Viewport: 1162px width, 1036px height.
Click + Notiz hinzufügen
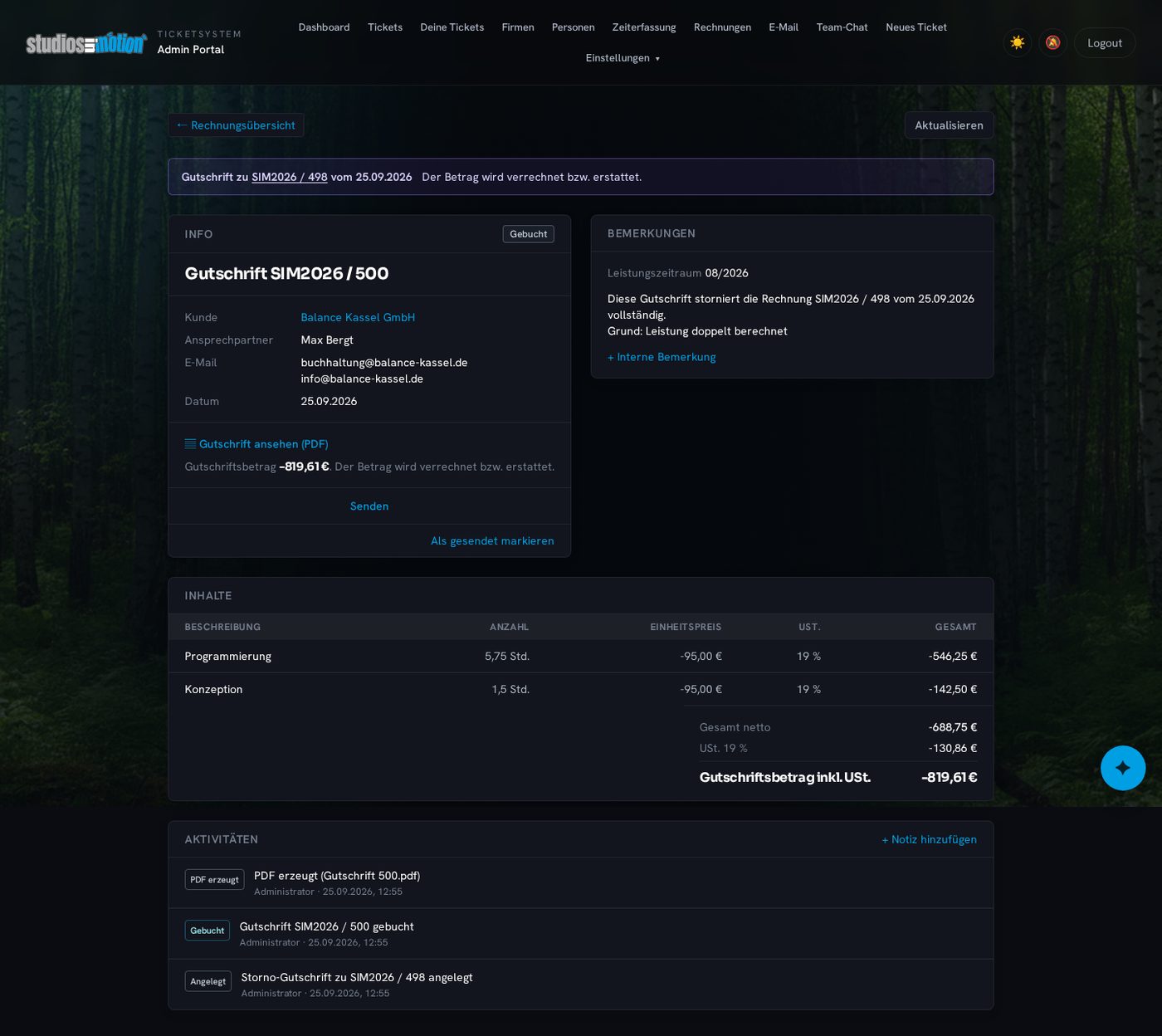929,839
